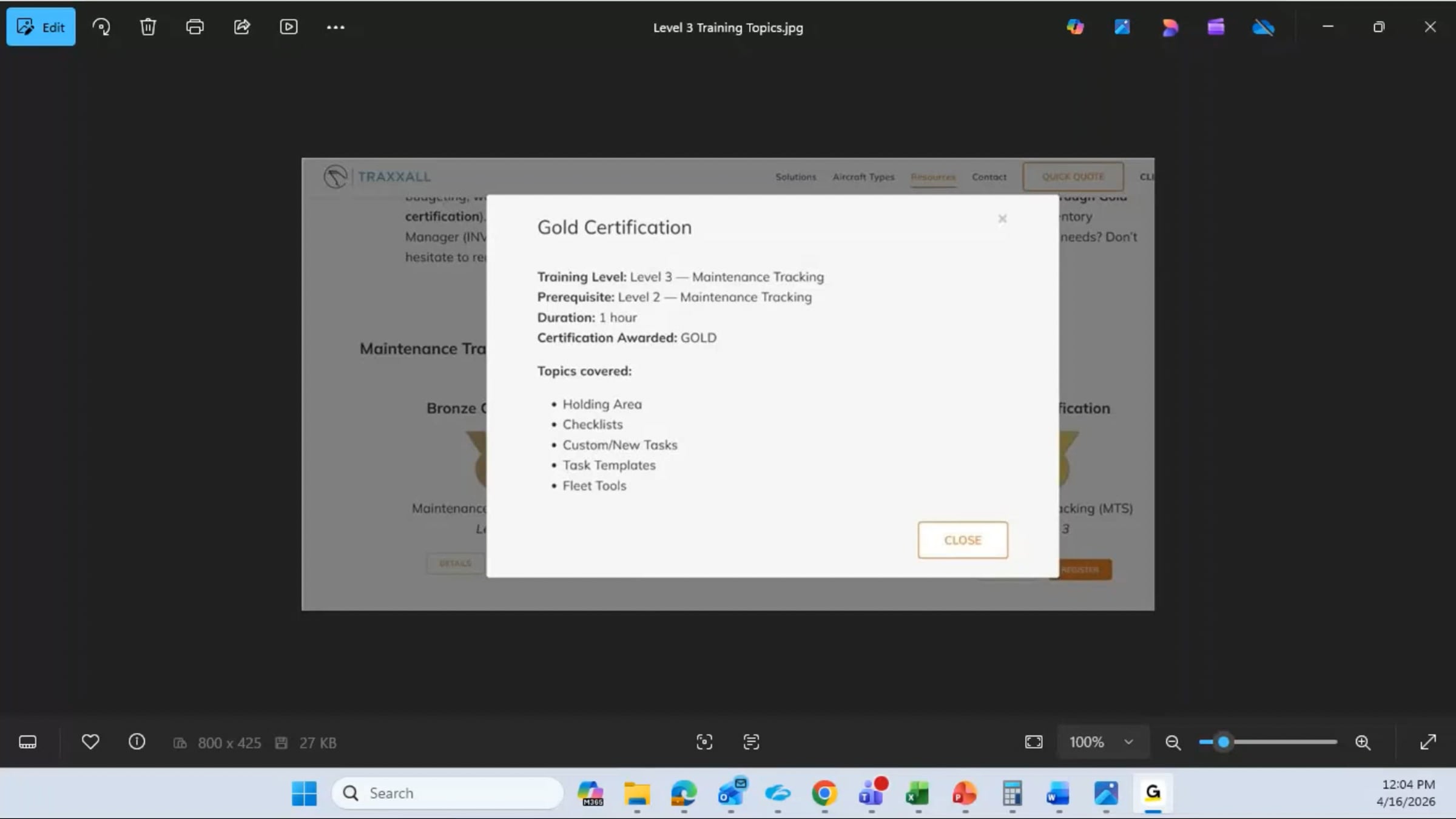Open Google Chrome from the taskbar

coord(824,793)
